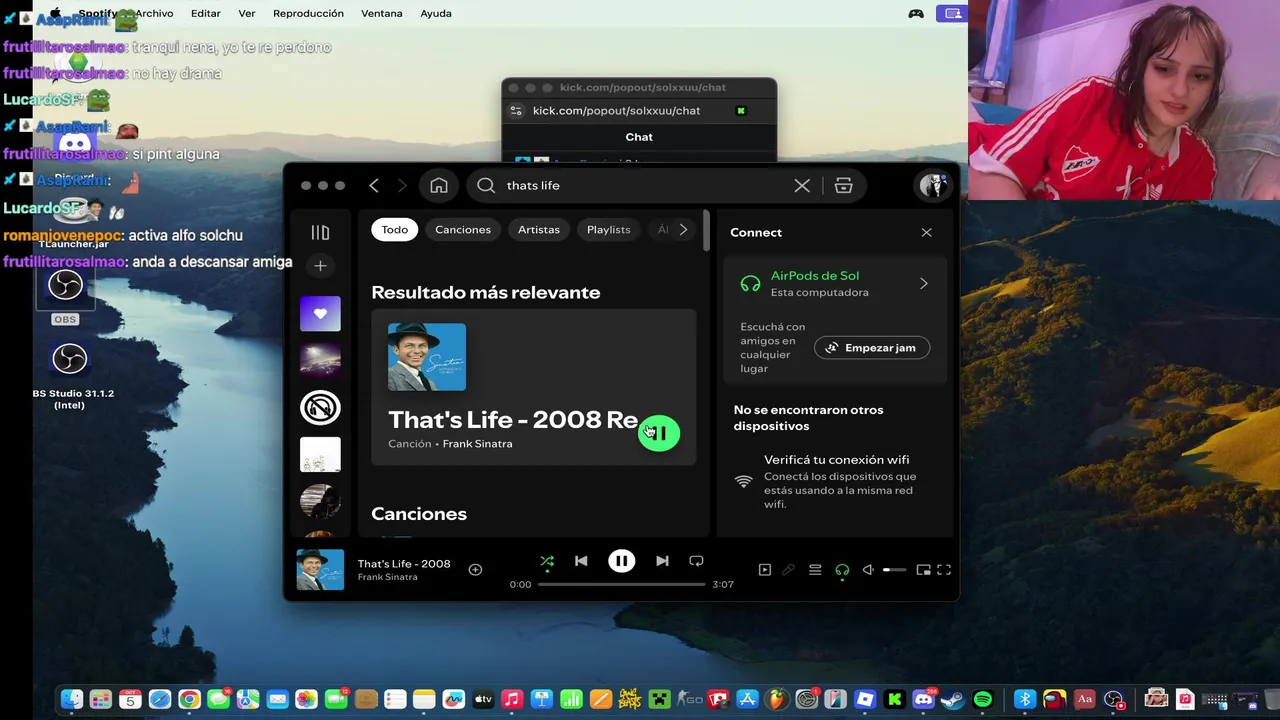1280x720 pixels.
Task: Open the Ventana menu
Action: pos(381,13)
